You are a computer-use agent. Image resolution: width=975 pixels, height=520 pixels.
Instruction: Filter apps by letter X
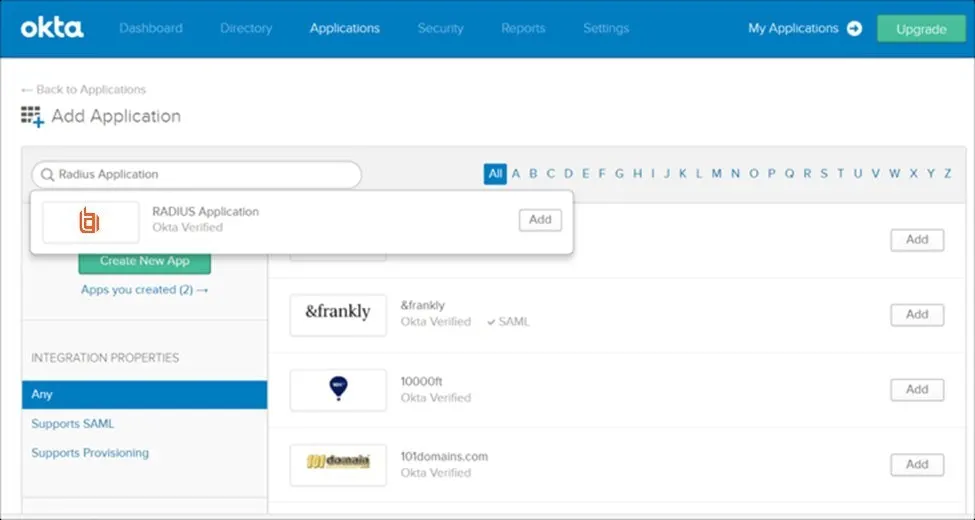click(913, 174)
